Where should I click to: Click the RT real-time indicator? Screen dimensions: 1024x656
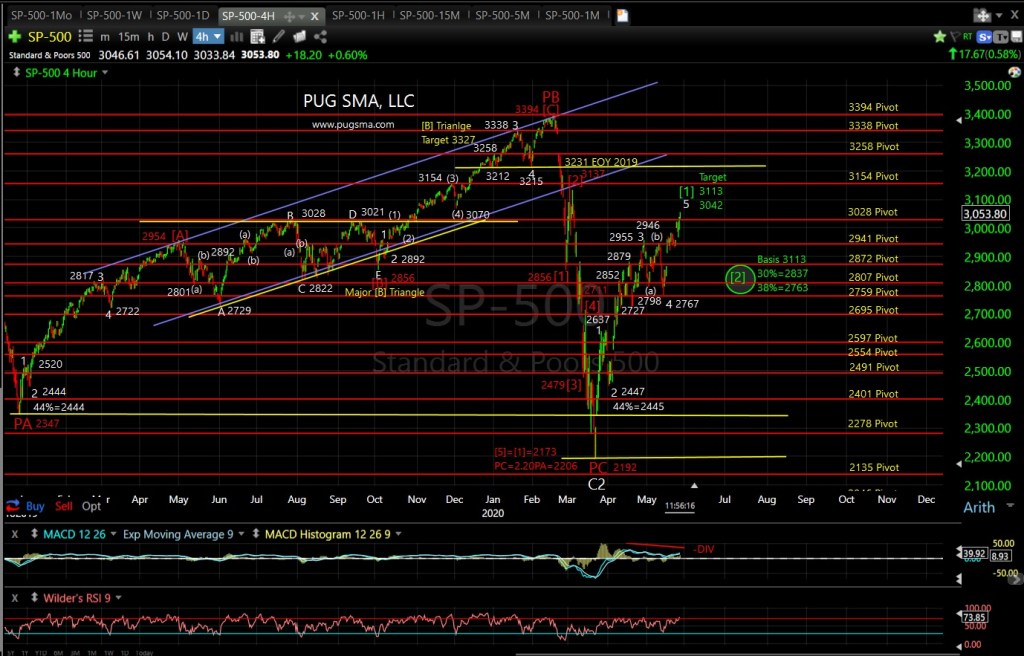pyautogui.click(x=968, y=37)
